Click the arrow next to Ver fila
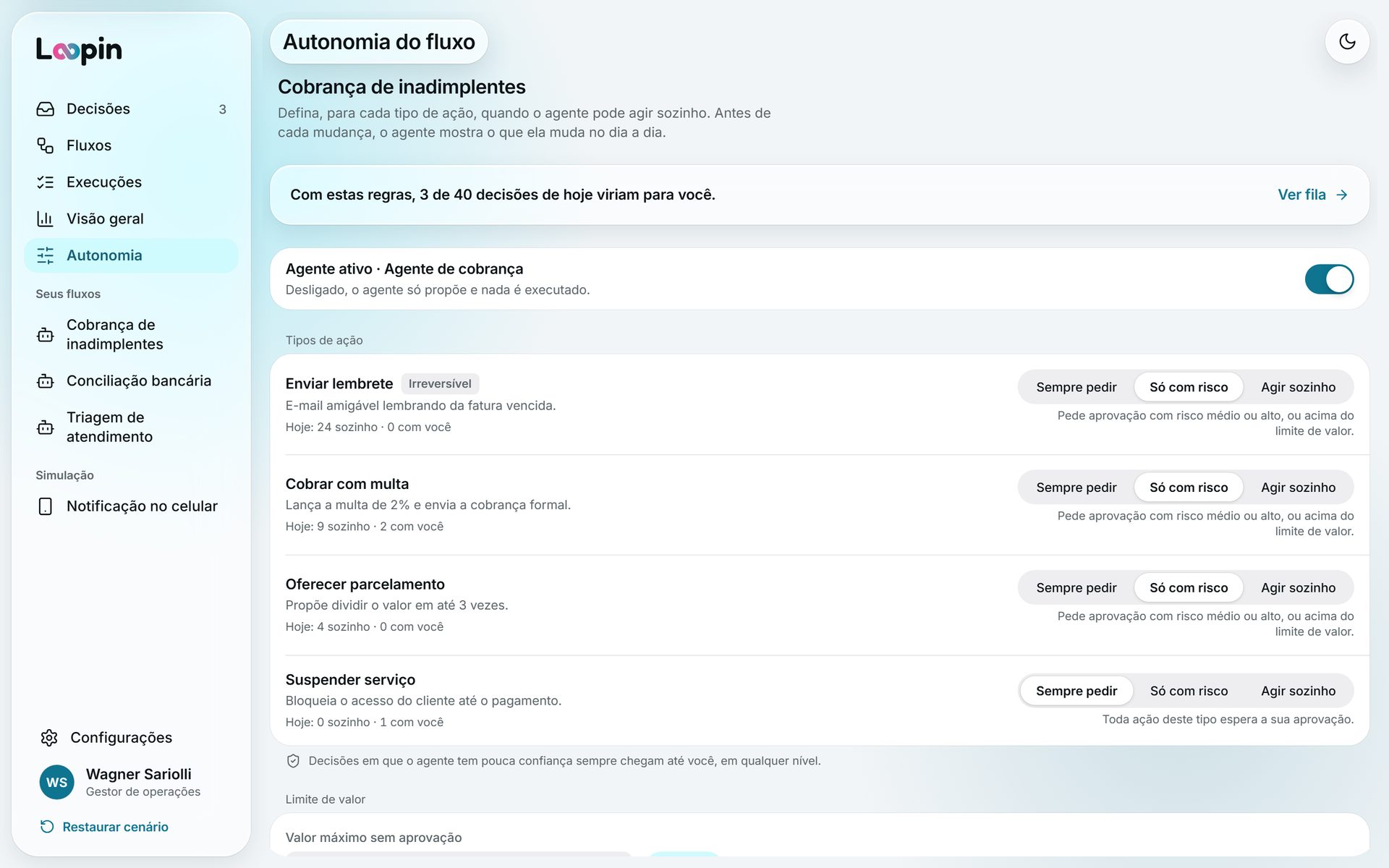The height and width of the screenshot is (868, 1389). (1342, 195)
